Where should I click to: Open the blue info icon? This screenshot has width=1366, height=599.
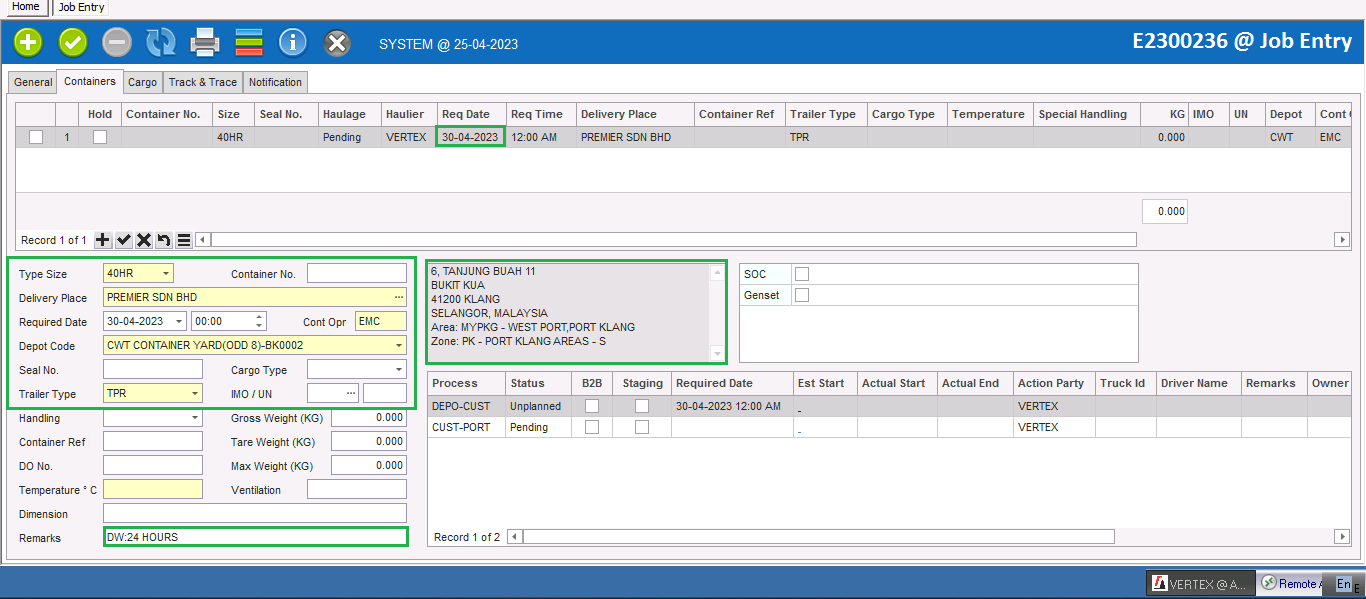click(292, 43)
